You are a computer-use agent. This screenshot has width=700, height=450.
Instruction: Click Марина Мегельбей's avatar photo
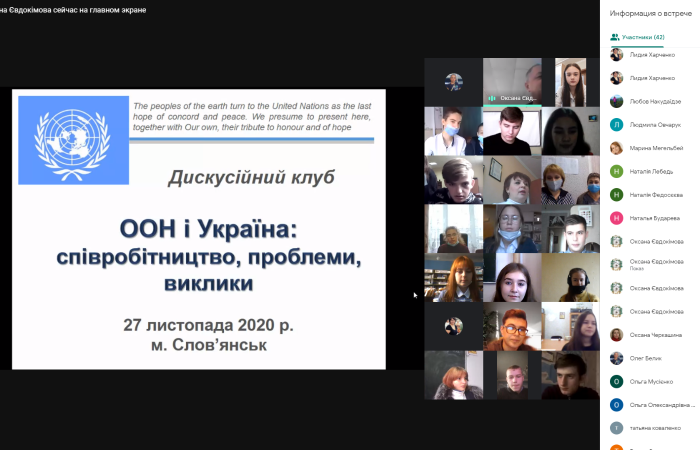[617, 148]
